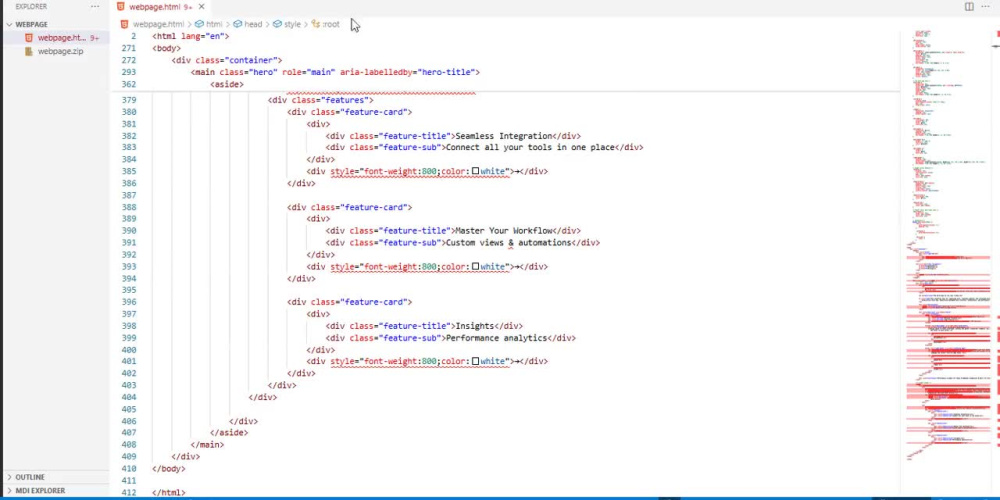Click the HTML5 icon on the webpage.html tab

pyautogui.click(x=121, y=6)
